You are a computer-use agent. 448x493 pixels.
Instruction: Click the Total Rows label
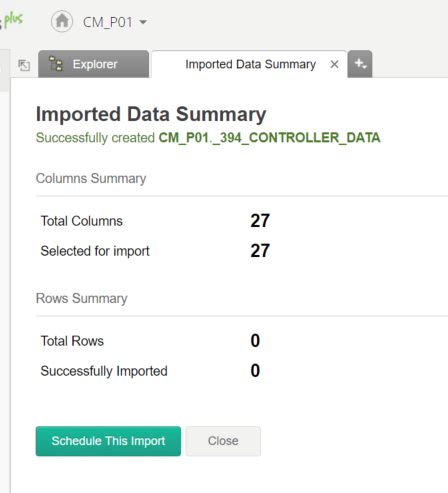[72, 341]
